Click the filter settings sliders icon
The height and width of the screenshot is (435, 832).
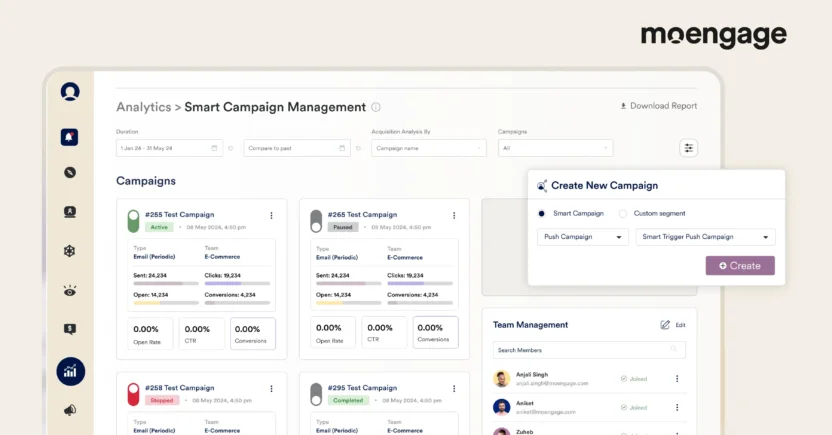(x=688, y=148)
